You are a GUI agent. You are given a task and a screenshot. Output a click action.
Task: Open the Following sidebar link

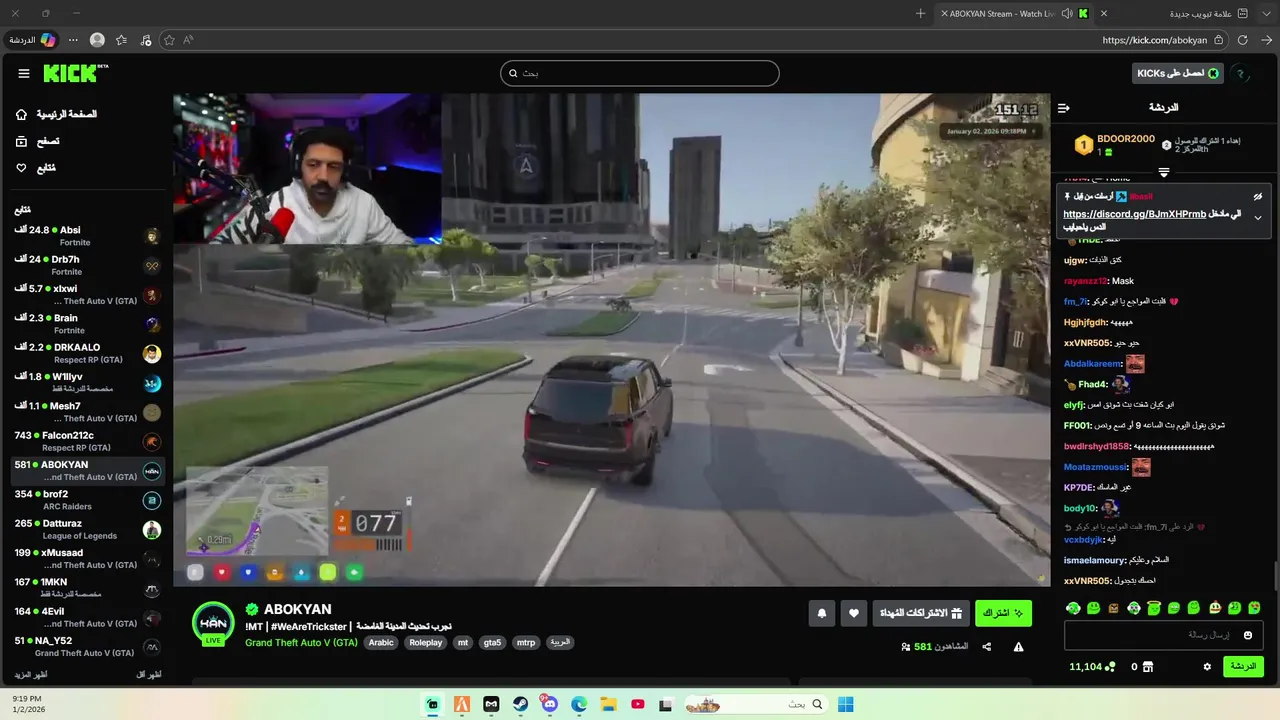pyautogui.click(x=35, y=168)
